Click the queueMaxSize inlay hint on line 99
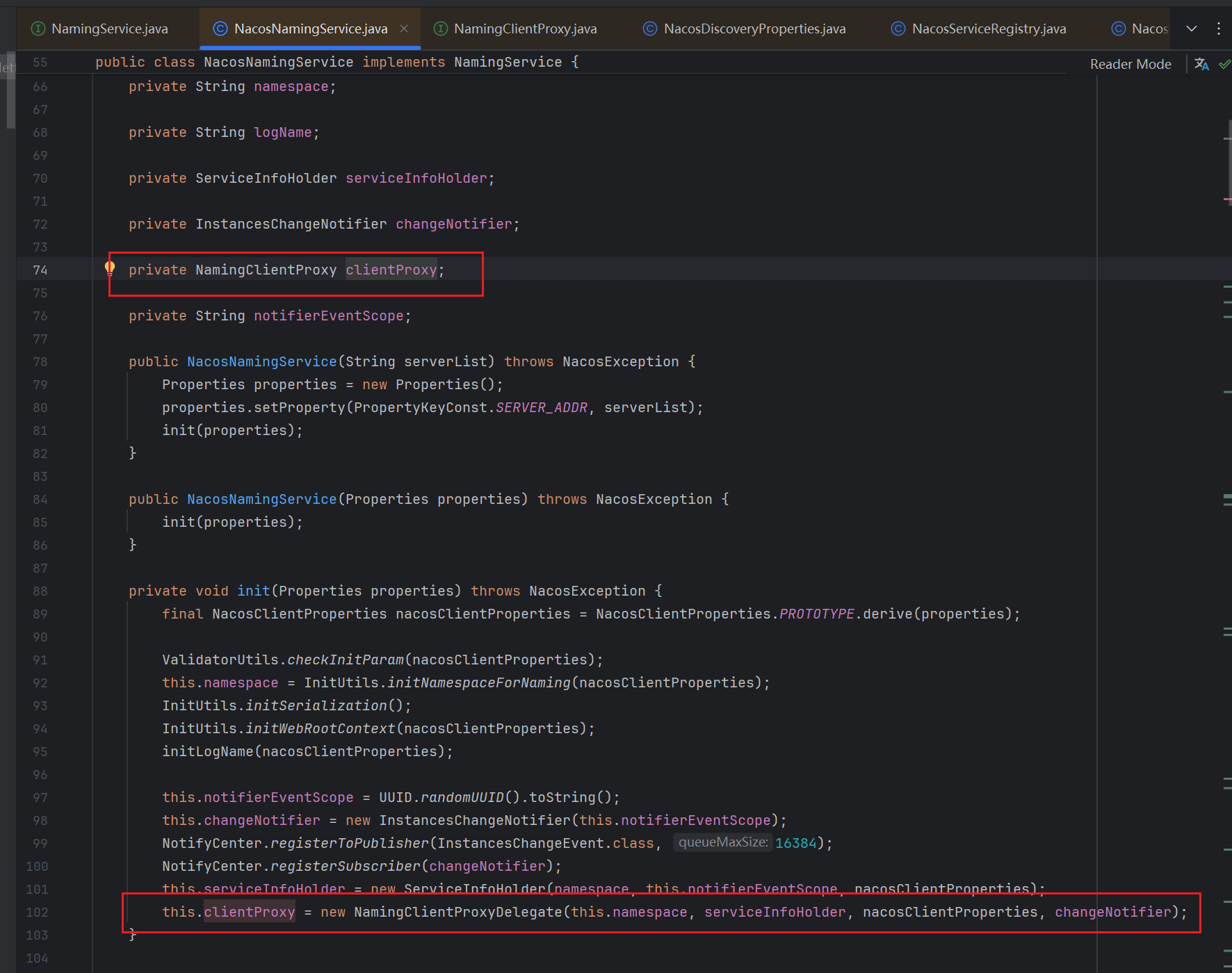 [723, 842]
